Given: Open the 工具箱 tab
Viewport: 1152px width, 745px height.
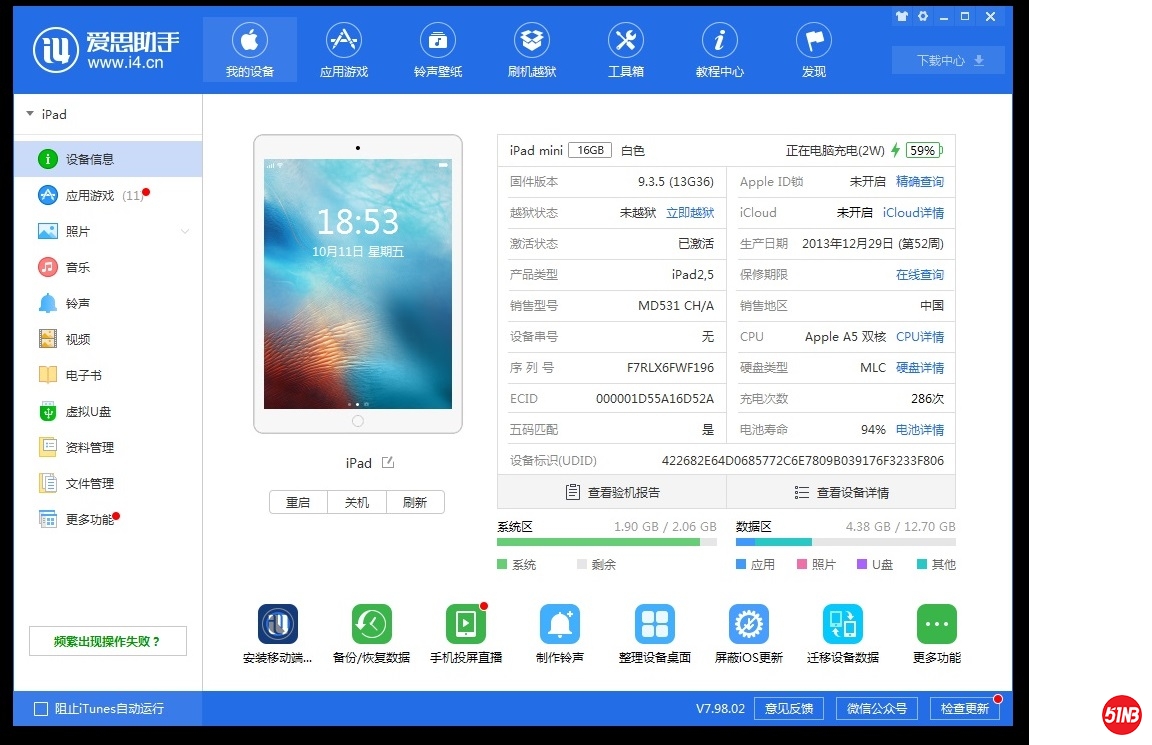Looking at the screenshot, I should (x=626, y=49).
